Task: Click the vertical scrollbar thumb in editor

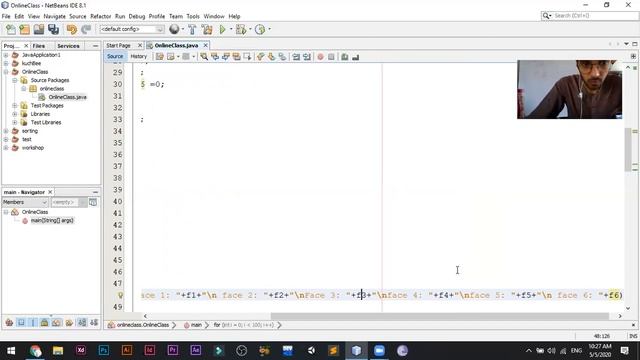Action: pos(628,150)
